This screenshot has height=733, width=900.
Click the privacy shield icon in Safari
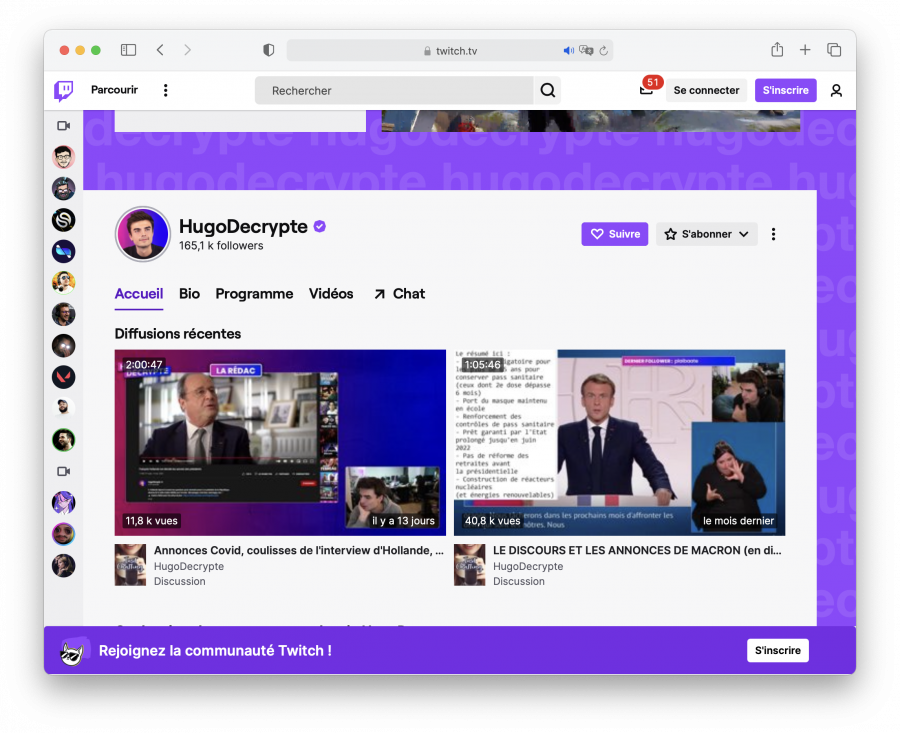point(269,50)
